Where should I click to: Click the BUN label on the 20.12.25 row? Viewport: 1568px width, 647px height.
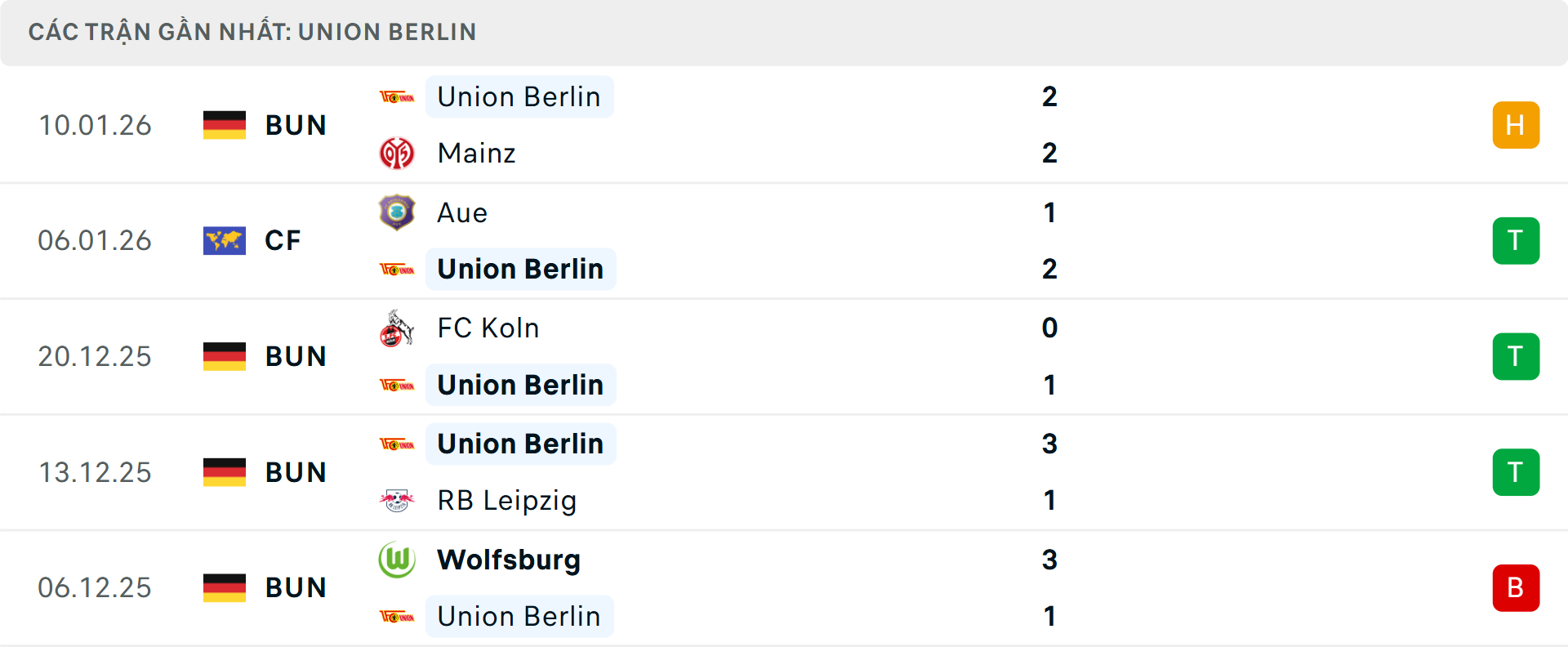pos(296,356)
